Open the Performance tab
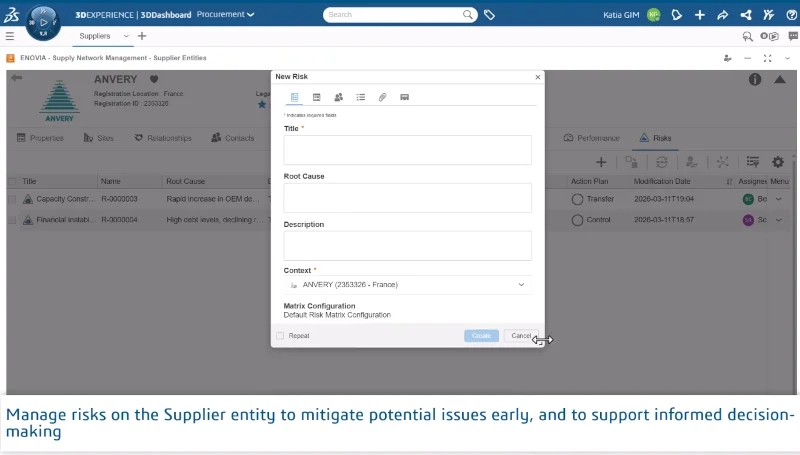Viewport: 800px width, 455px height. pyautogui.click(x=592, y=138)
